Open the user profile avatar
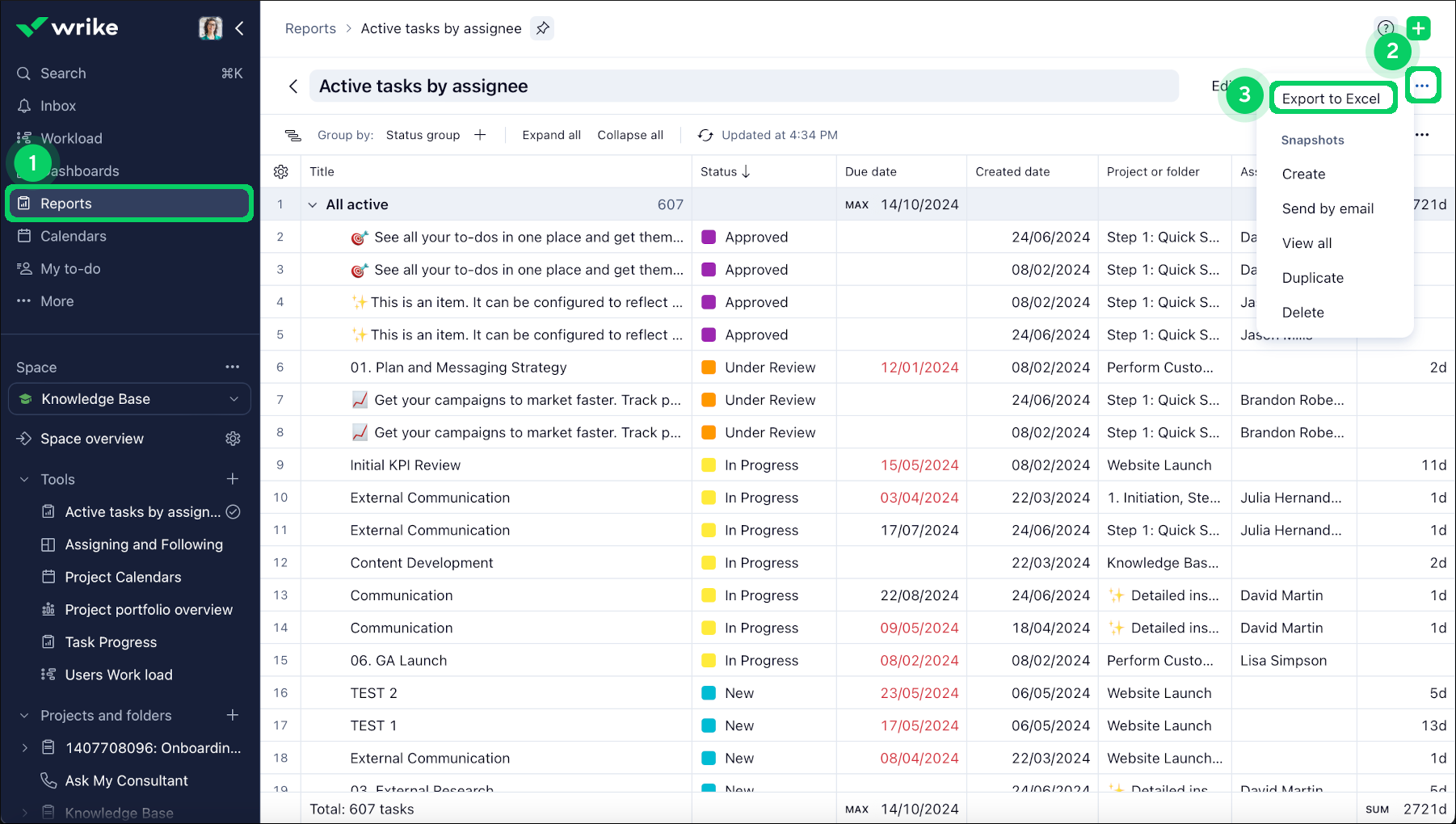This screenshot has height=824, width=1456. click(210, 28)
